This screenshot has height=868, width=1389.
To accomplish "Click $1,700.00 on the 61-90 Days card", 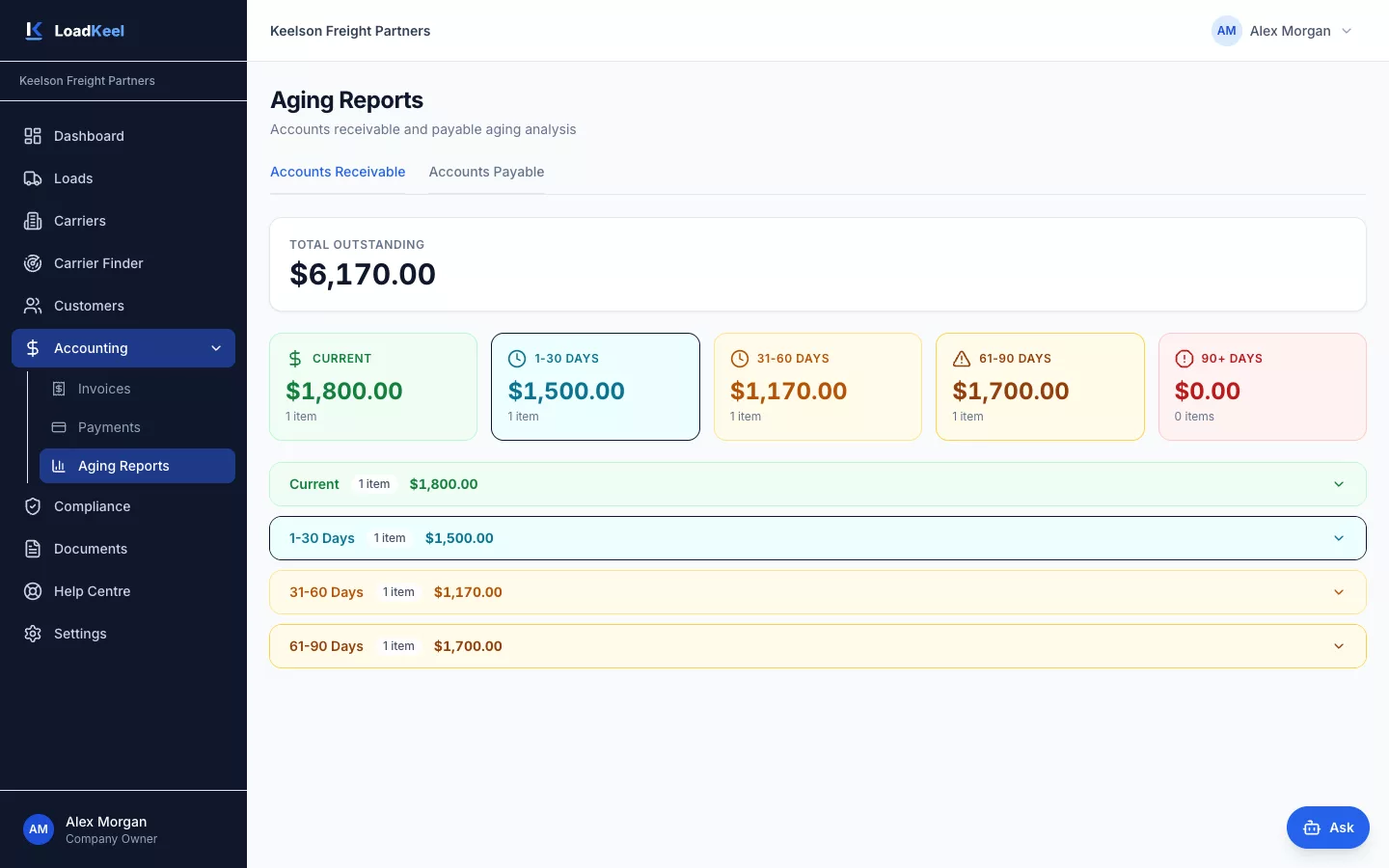I will (1011, 391).
